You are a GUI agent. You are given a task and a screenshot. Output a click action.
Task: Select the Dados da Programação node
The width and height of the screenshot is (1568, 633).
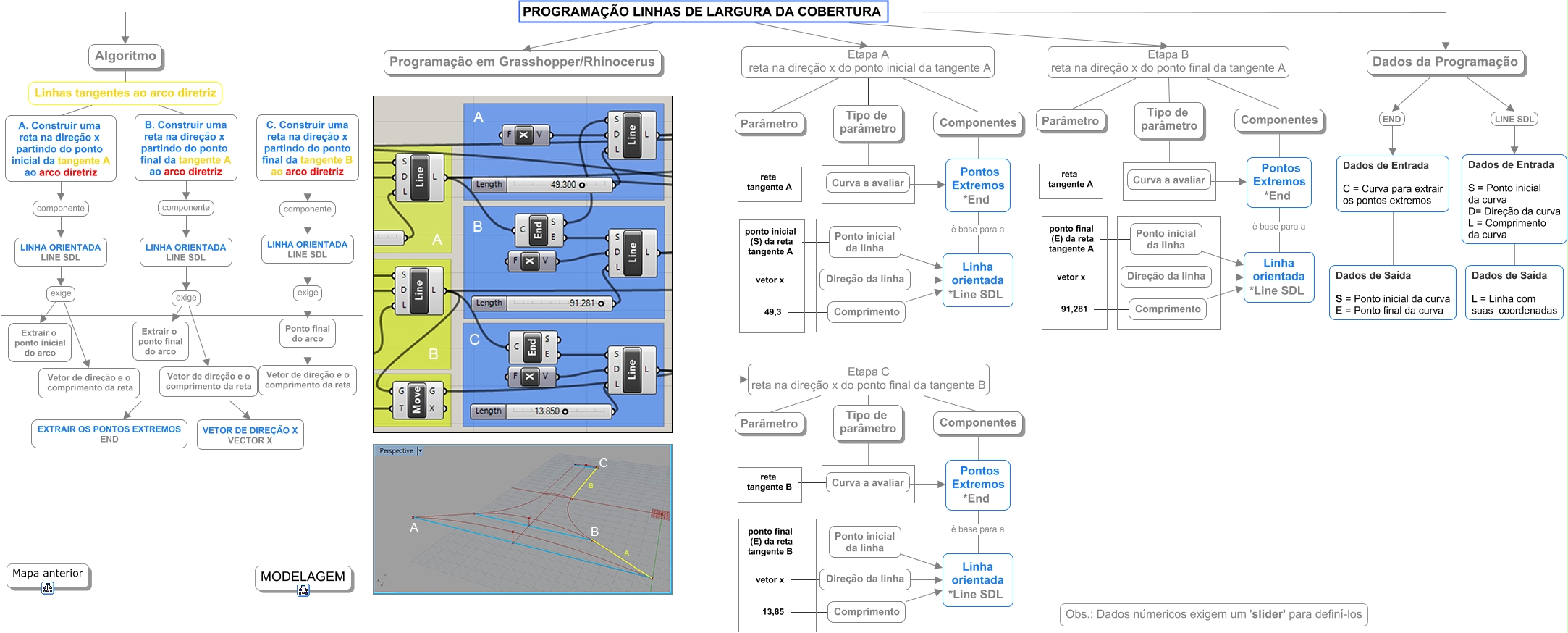pyautogui.click(x=1444, y=62)
